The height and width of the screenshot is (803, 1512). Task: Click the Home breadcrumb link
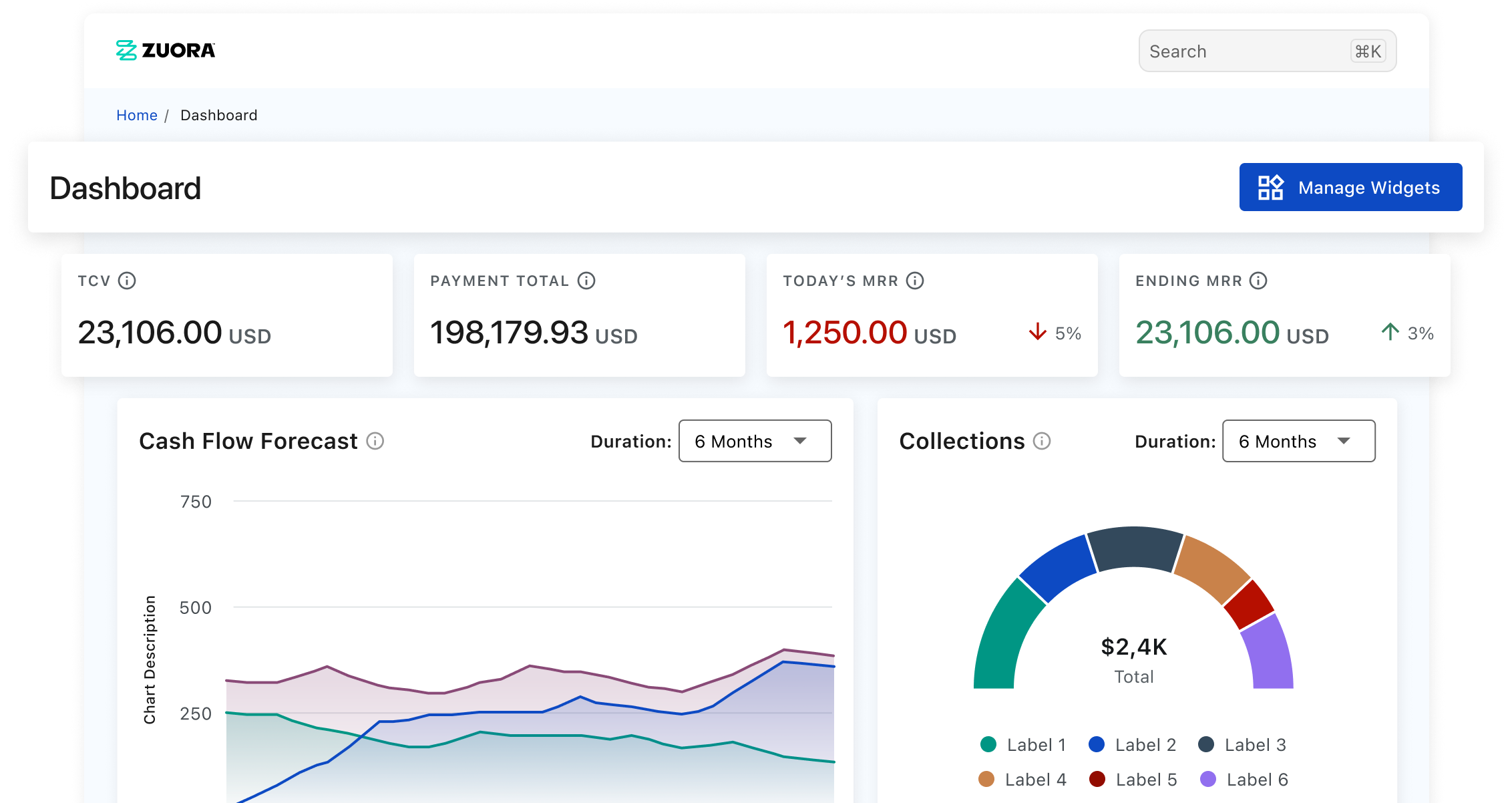click(137, 115)
